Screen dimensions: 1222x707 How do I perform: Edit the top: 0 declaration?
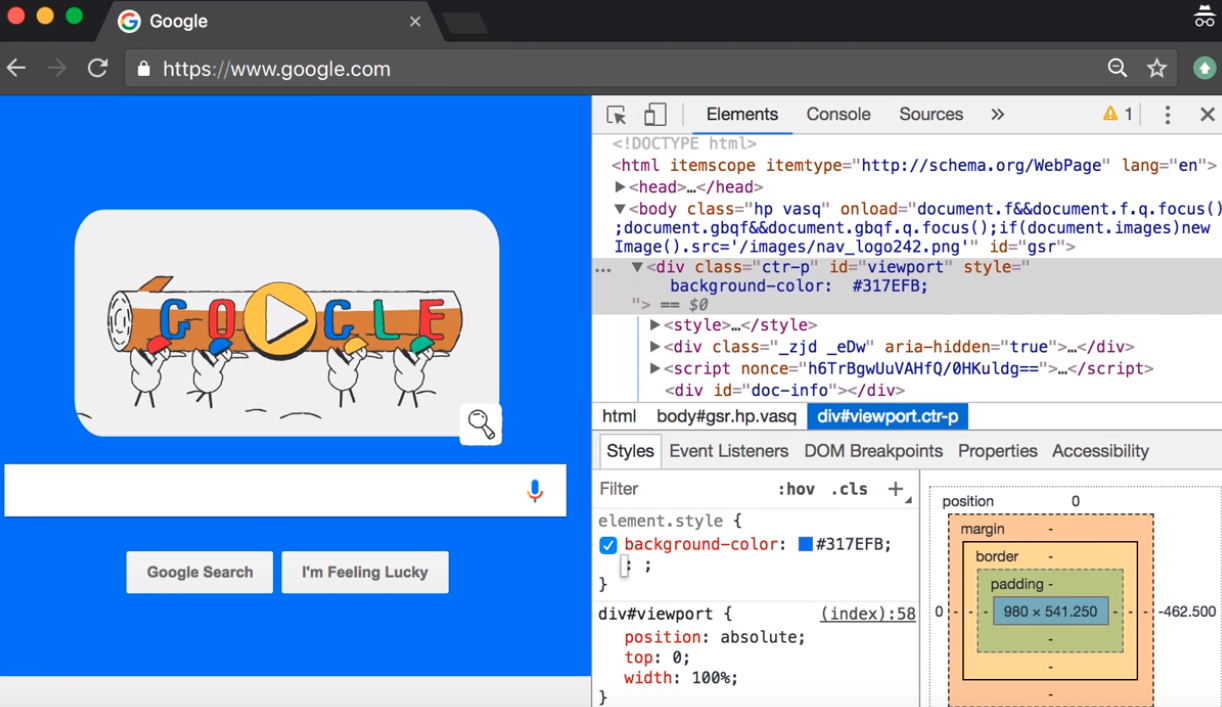[x=657, y=658]
